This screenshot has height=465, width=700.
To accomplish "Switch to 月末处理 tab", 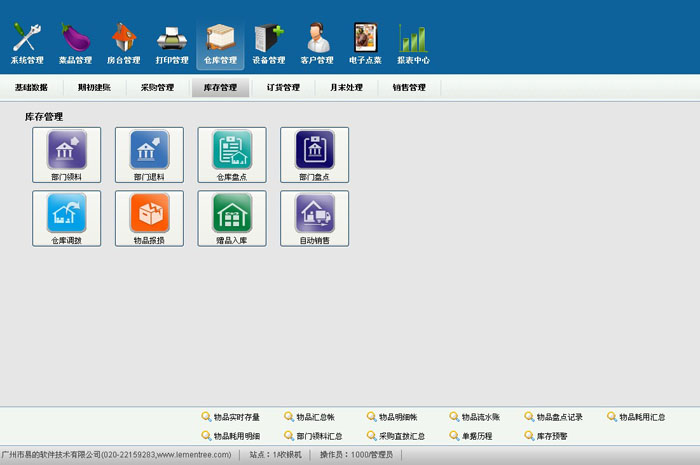I will [x=346, y=87].
